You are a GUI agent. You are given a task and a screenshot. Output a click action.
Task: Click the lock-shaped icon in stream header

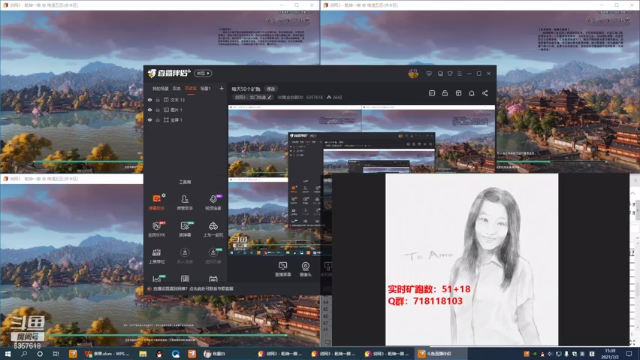445,93
